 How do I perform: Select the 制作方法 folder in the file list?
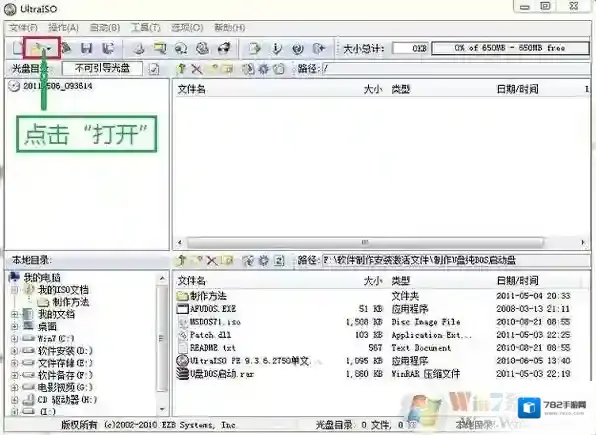[202, 296]
